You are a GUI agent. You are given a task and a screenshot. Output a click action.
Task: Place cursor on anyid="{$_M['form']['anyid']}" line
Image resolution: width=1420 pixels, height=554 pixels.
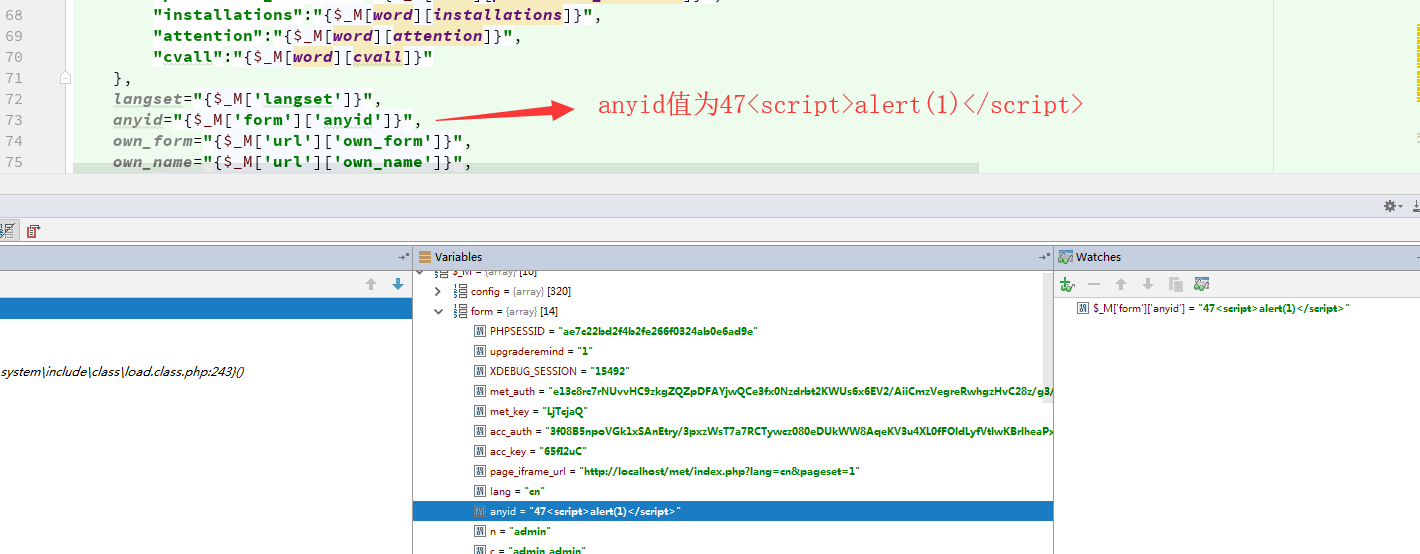pos(267,120)
